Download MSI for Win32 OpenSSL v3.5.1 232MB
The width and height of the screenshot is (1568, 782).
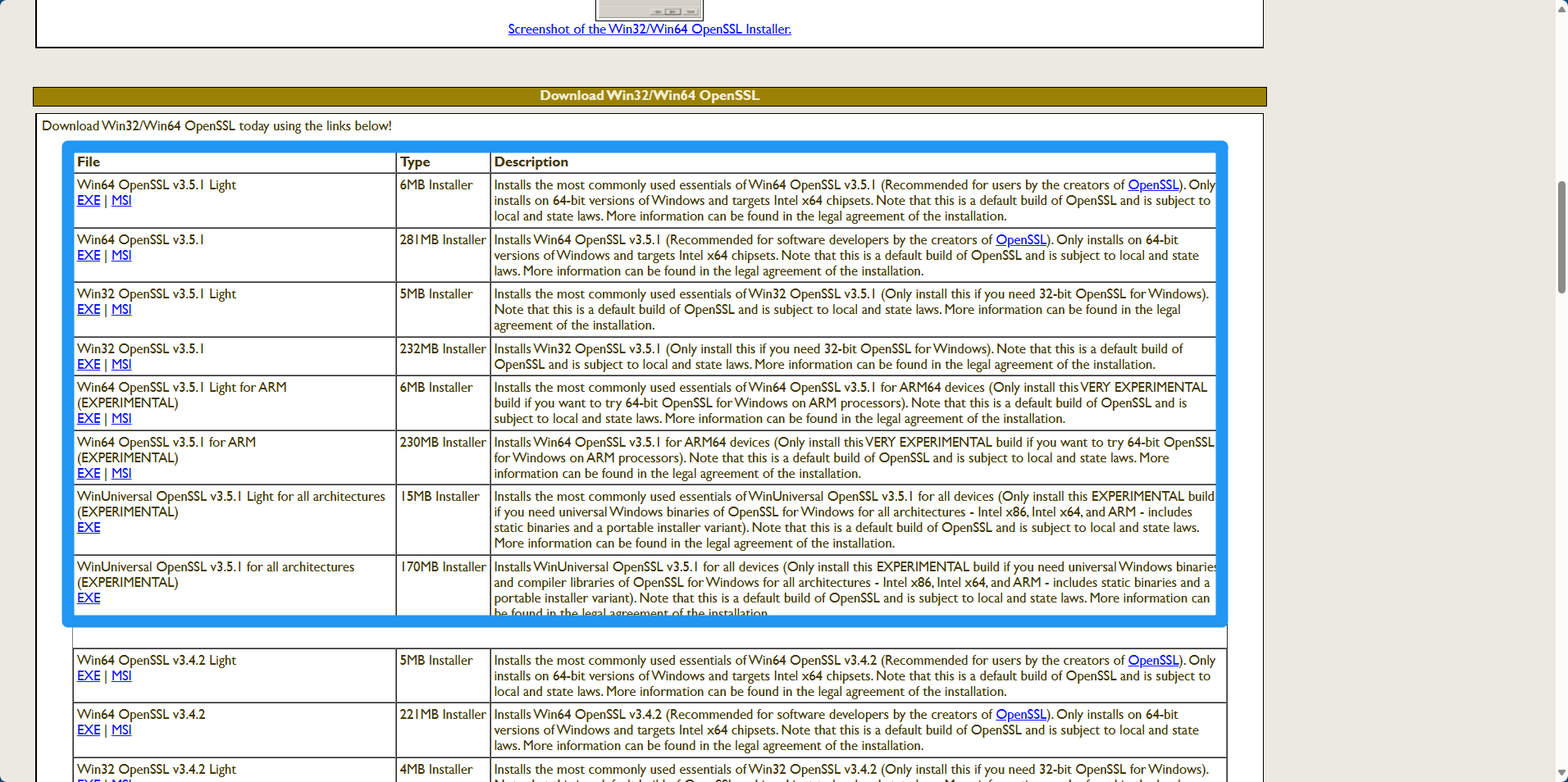121,364
